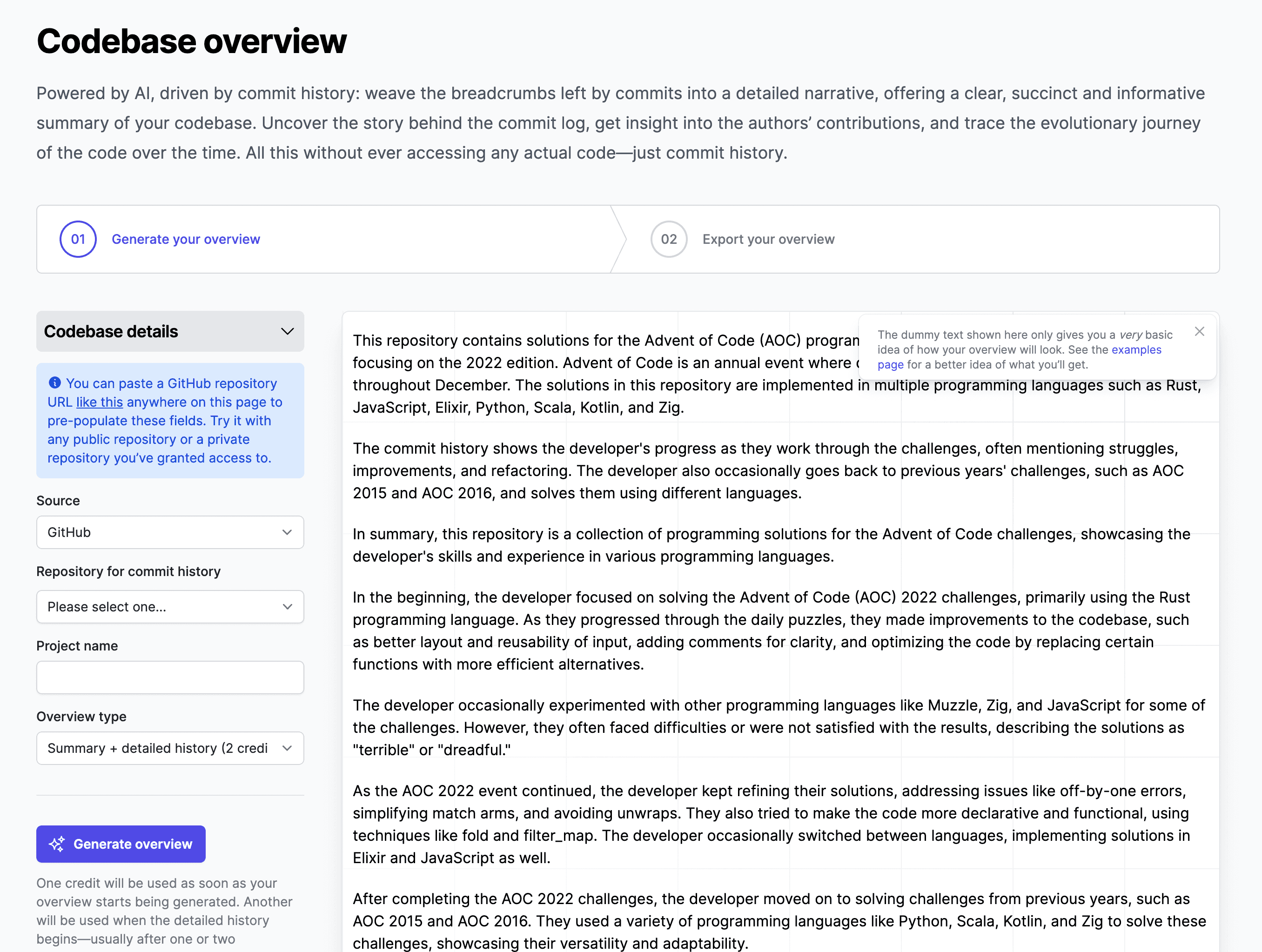Click sparkle icon on Generate overview button
The image size is (1262, 952).
[x=57, y=844]
